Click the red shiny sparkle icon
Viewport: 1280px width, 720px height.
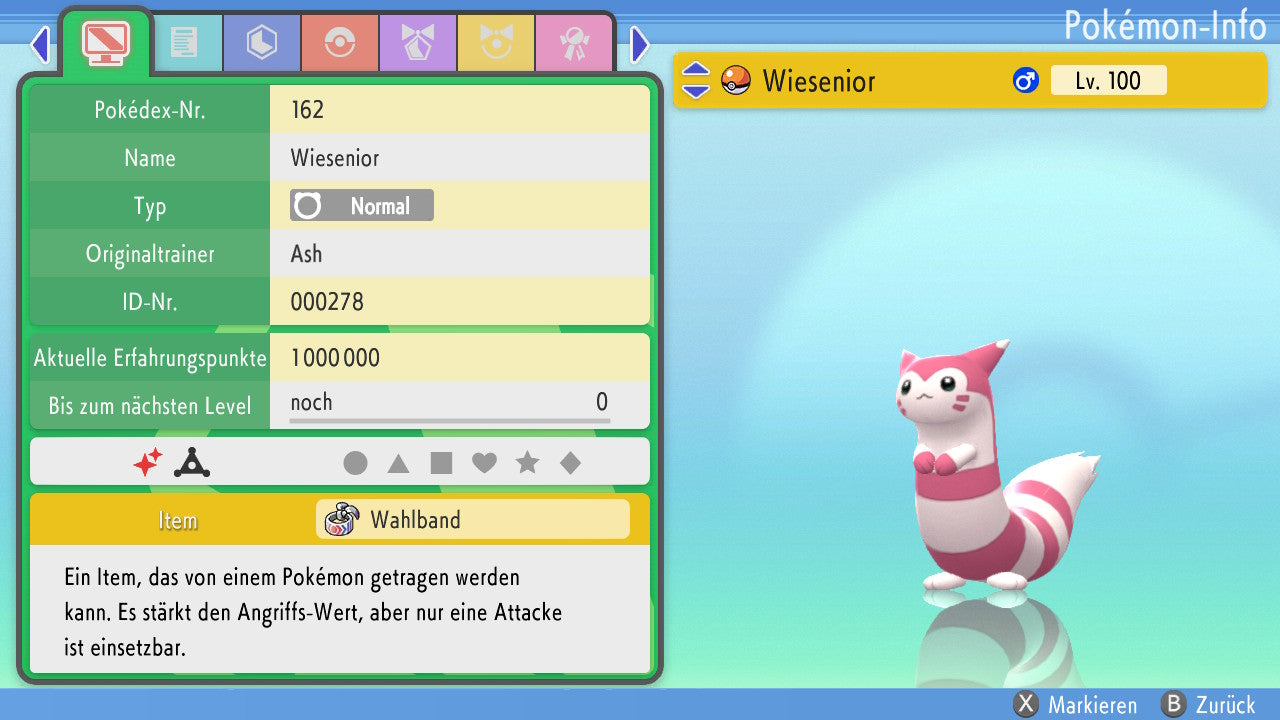click(x=148, y=462)
